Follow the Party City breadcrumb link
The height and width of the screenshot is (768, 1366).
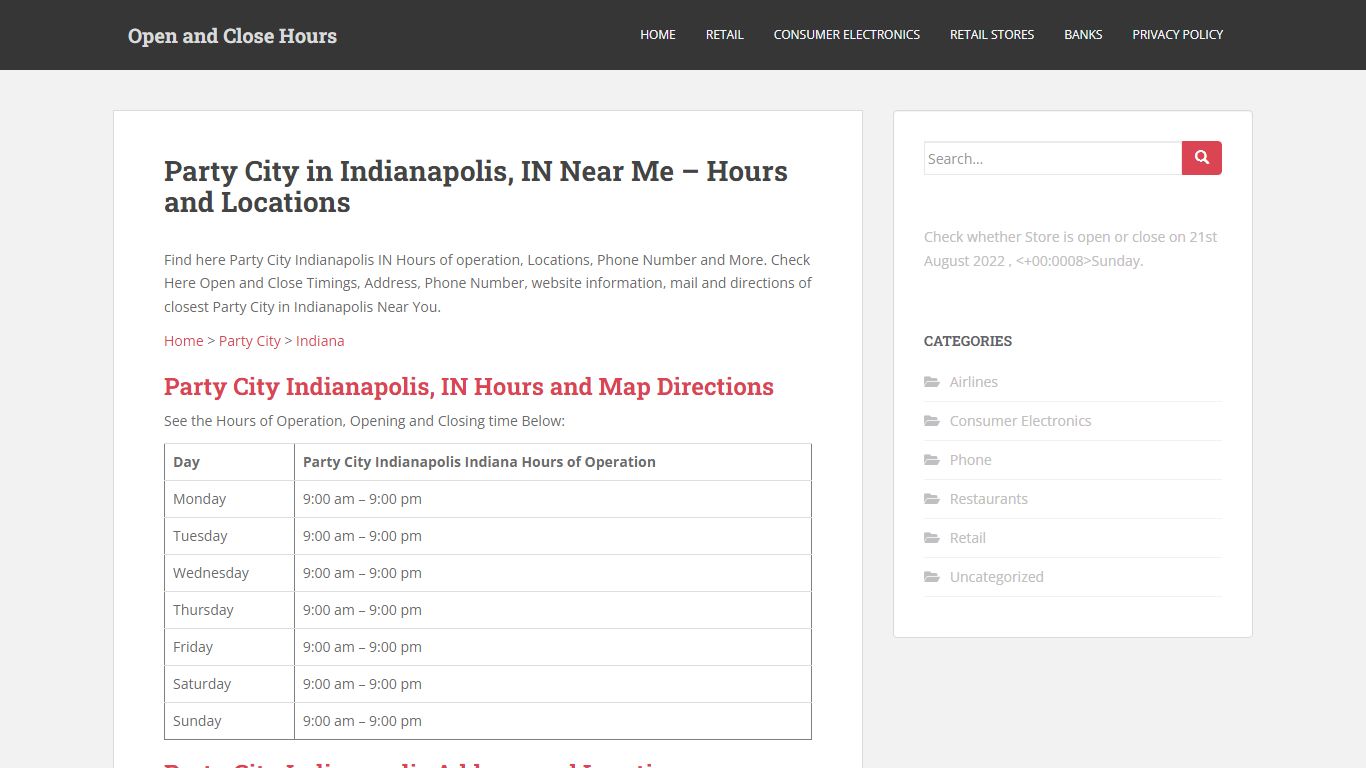click(250, 341)
